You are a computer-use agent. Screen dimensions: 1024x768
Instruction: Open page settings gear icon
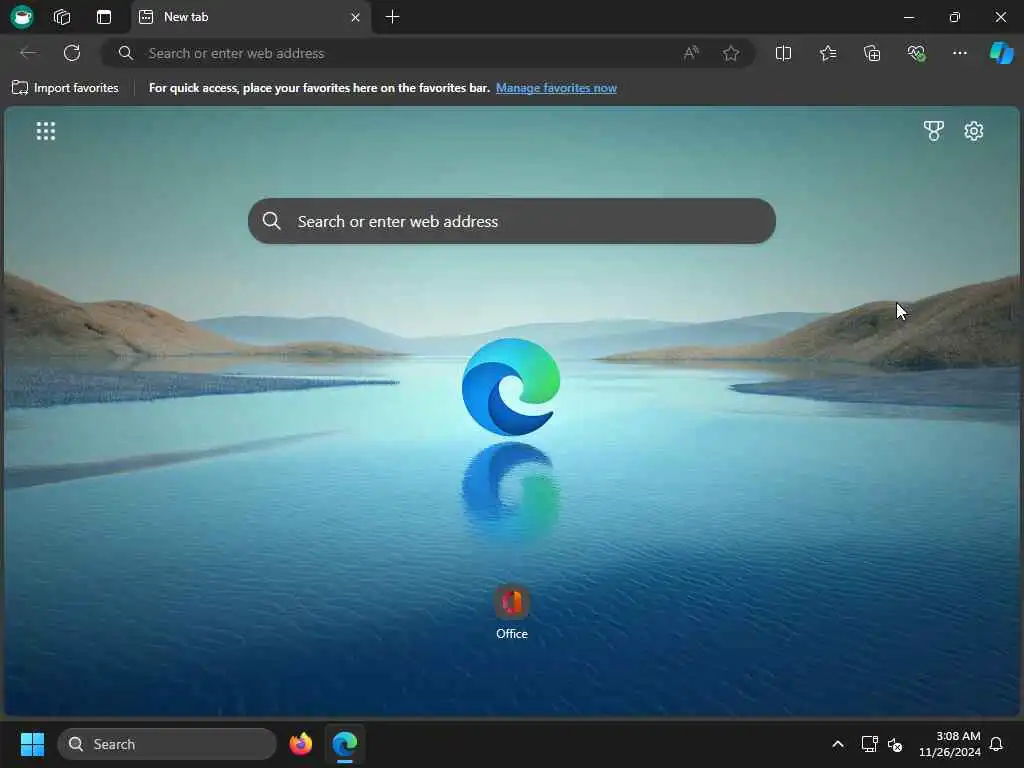point(974,131)
